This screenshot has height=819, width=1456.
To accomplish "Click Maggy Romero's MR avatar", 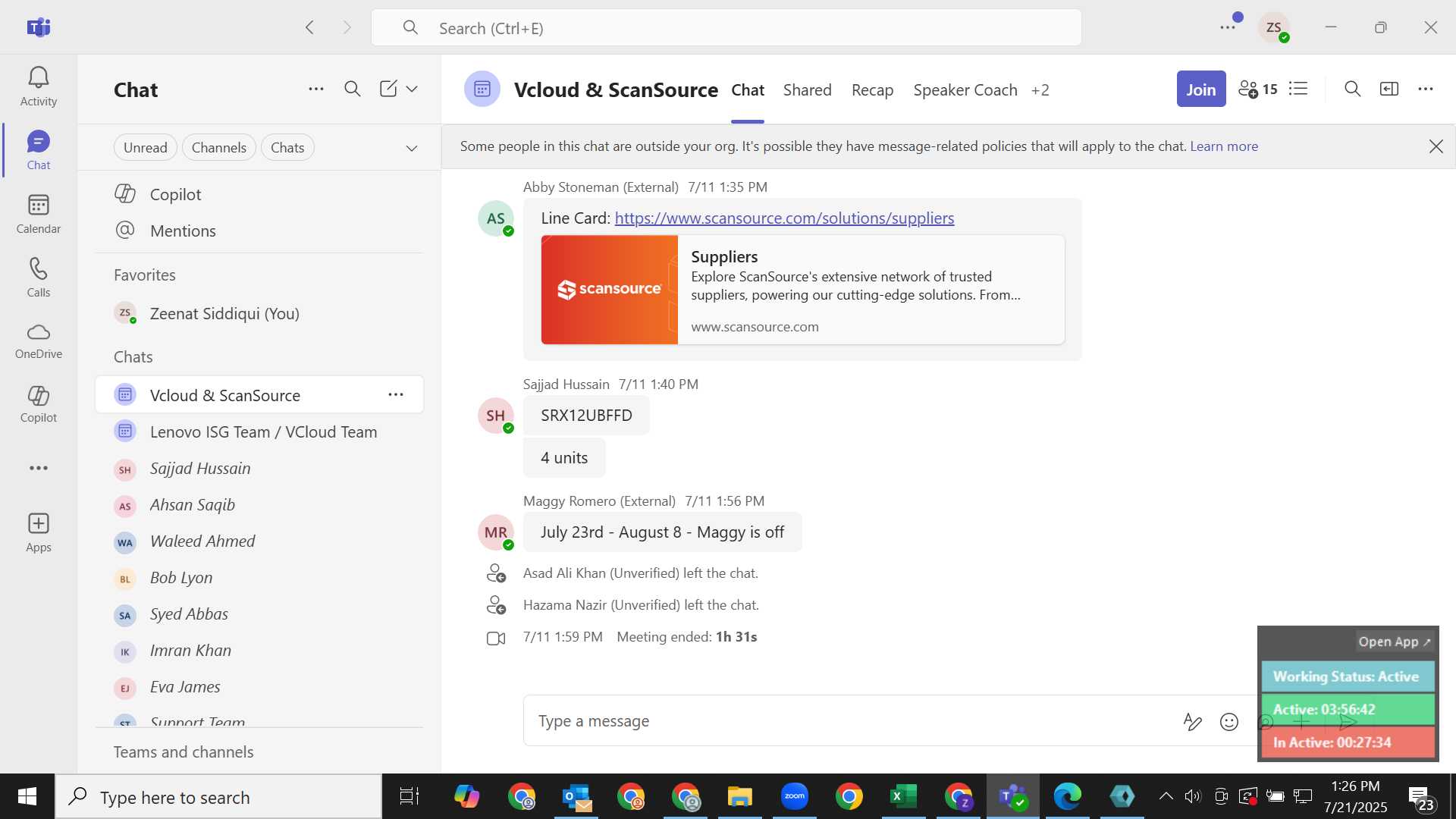I will pos(496,532).
